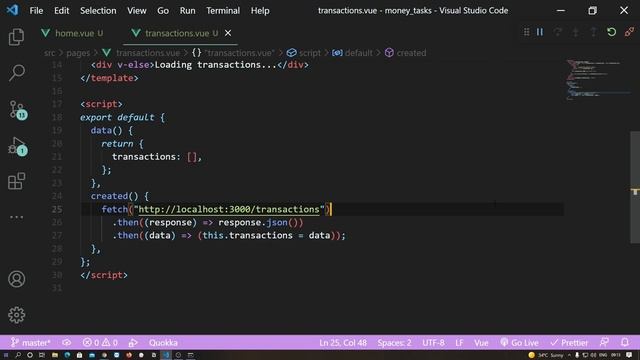This screenshot has width=640, height=360.
Task: Click the debug Step Over button
Action: point(558,32)
